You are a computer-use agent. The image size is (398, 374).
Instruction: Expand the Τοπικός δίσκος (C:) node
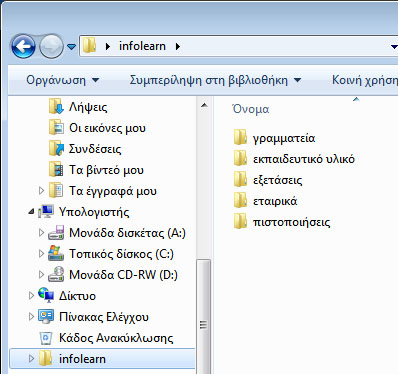click(x=41, y=254)
